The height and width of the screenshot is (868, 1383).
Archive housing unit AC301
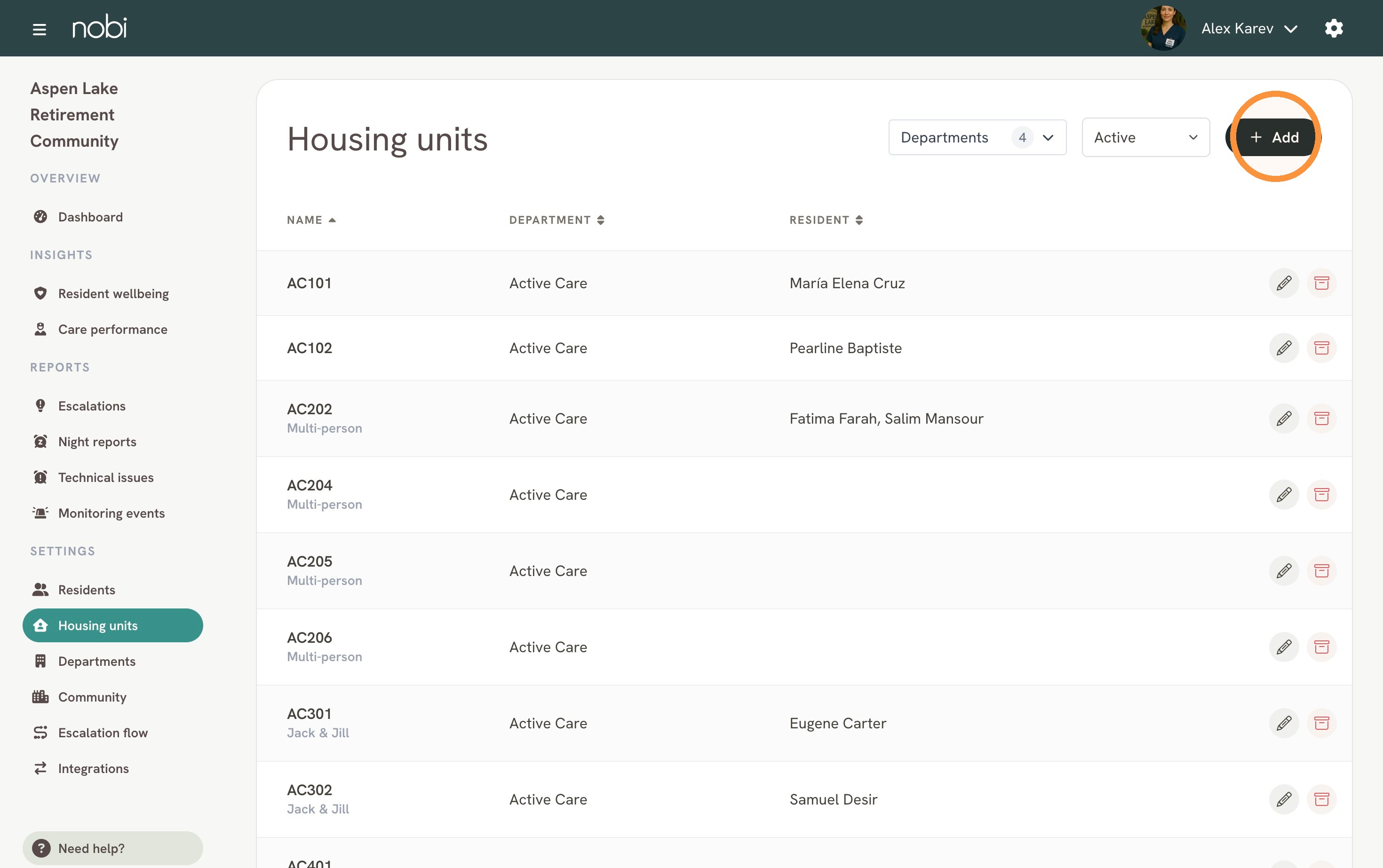pyautogui.click(x=1321, y=723)
